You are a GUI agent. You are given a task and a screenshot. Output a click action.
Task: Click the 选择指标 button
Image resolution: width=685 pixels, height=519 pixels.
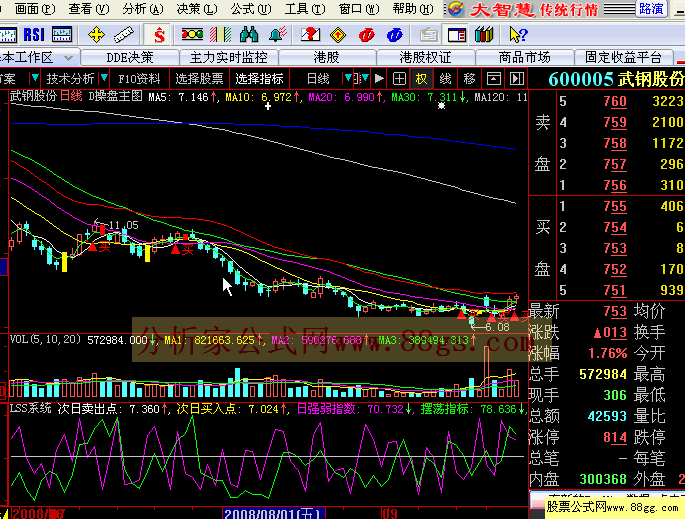[259, 79]
